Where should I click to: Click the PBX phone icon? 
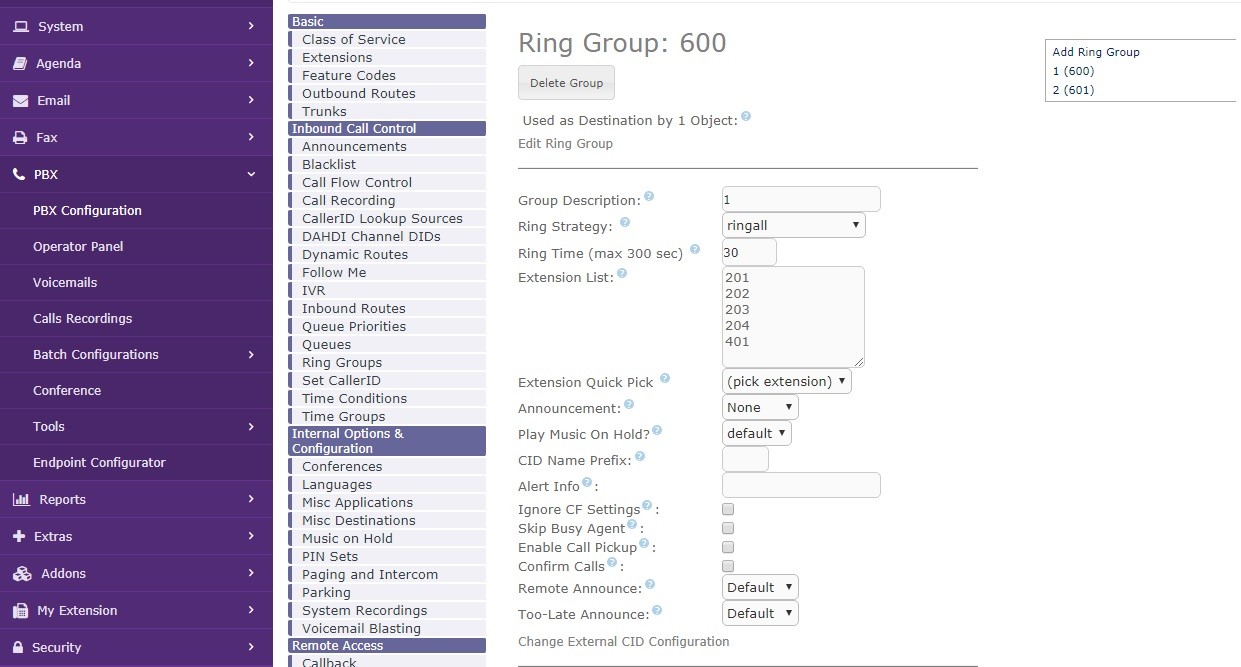(x=19, y=174)
